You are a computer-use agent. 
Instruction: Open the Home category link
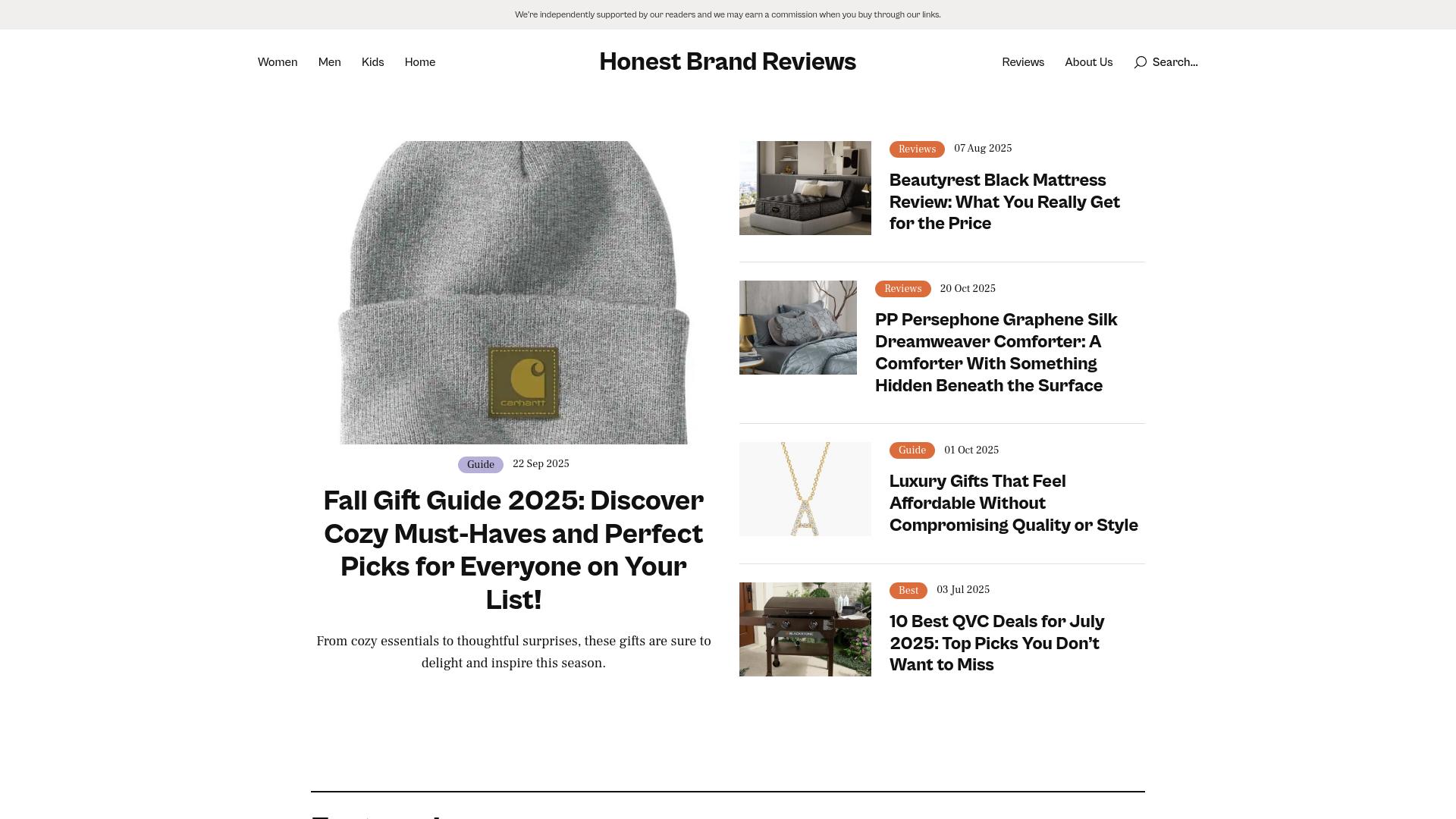coord(419,62)
